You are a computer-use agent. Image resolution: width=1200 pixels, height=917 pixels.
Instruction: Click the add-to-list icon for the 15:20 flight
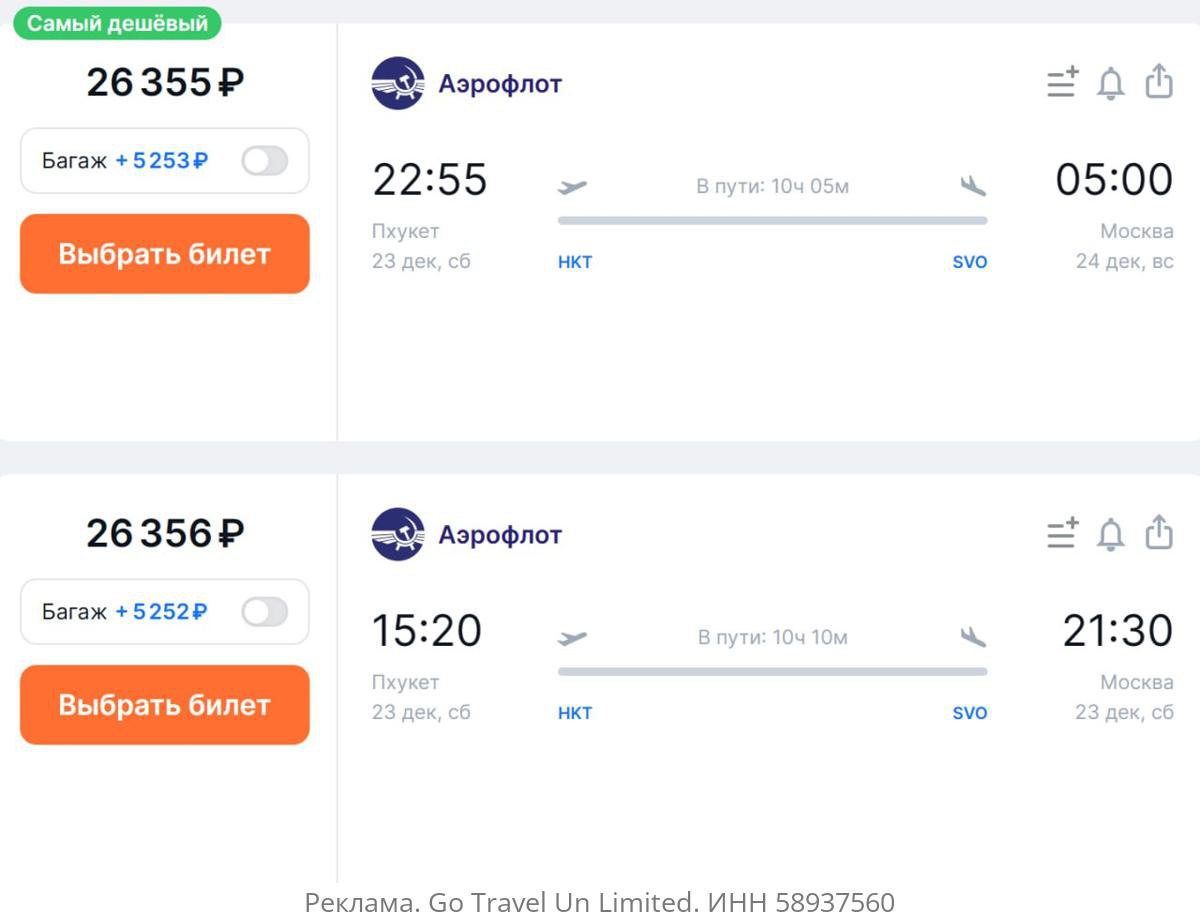tap(1062, 534)
